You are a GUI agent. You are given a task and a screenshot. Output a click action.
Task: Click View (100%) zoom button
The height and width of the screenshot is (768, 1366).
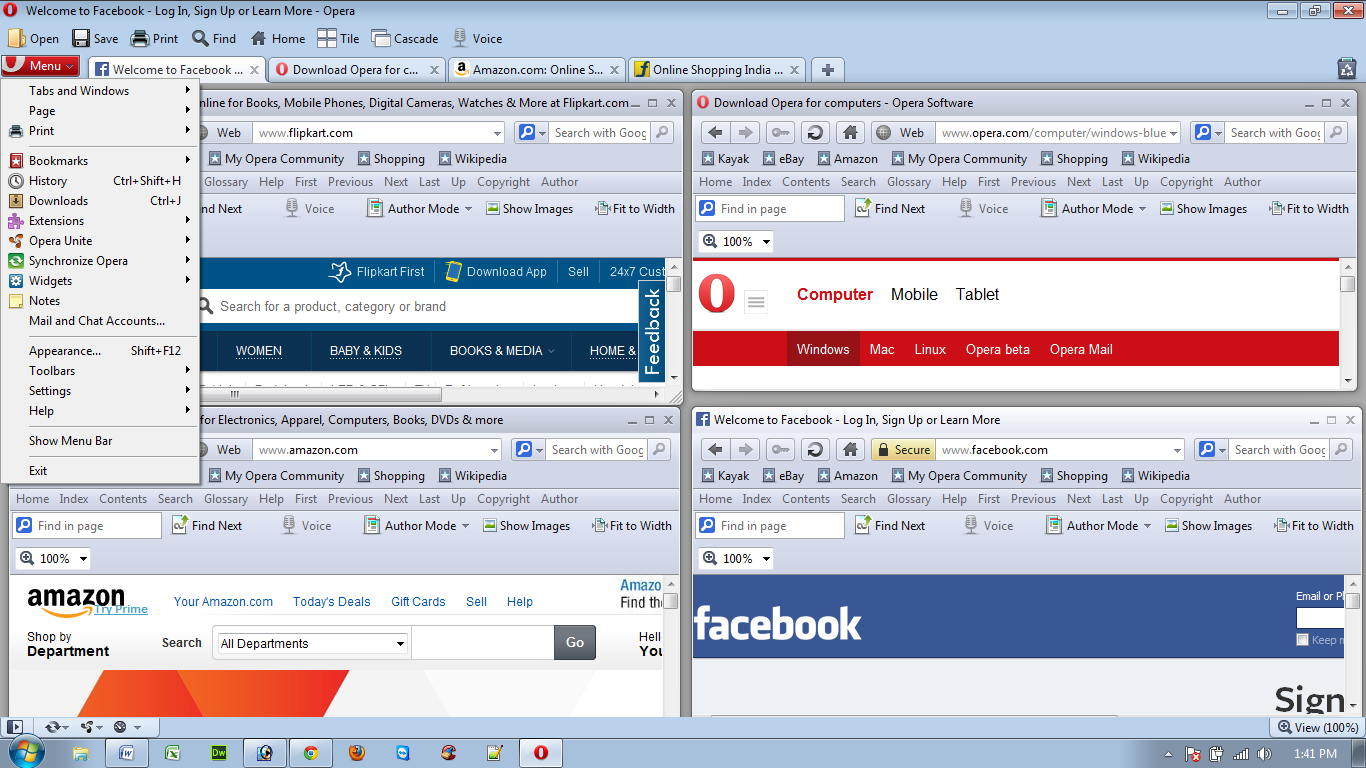click(x=1317, y=727)
